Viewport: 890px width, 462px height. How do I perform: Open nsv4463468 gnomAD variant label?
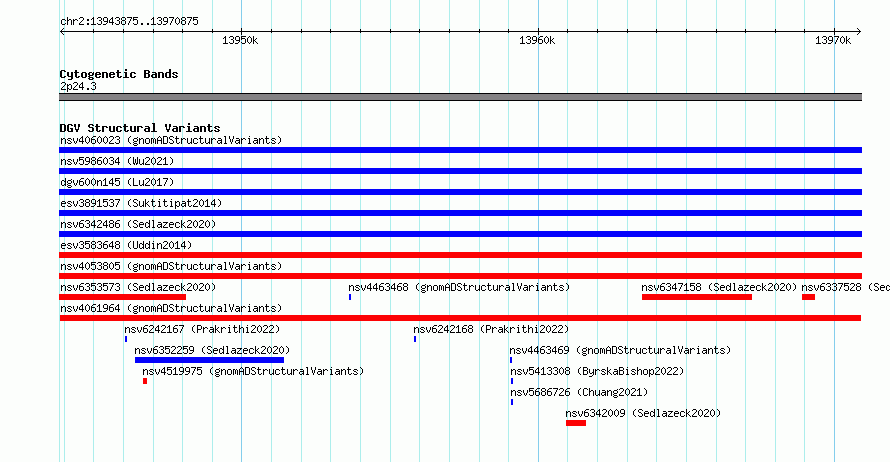point(459,287)
